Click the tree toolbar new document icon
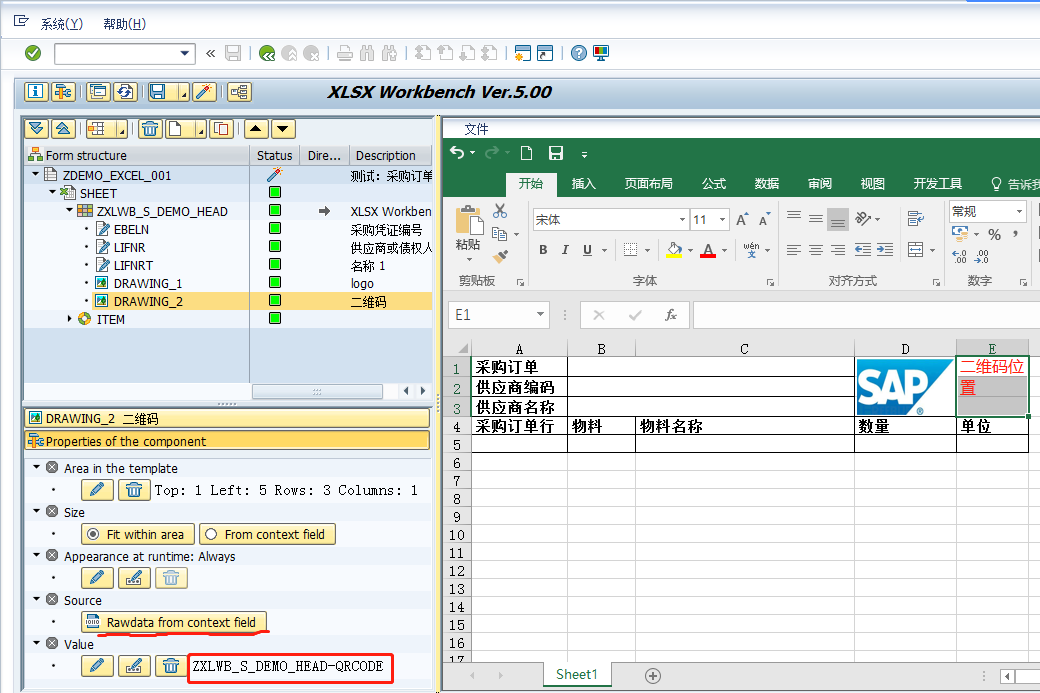Screen dimensions: 1040x693 [x=176, y=129]
